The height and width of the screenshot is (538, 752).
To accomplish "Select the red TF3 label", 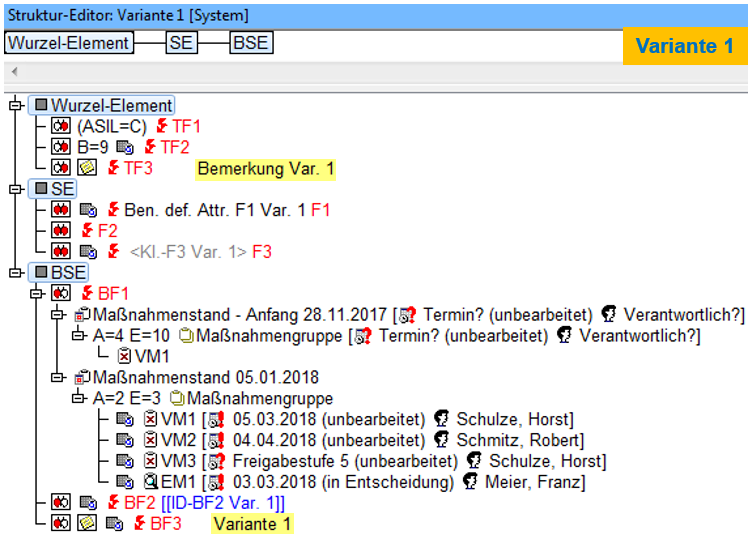I will pos(138,168).
